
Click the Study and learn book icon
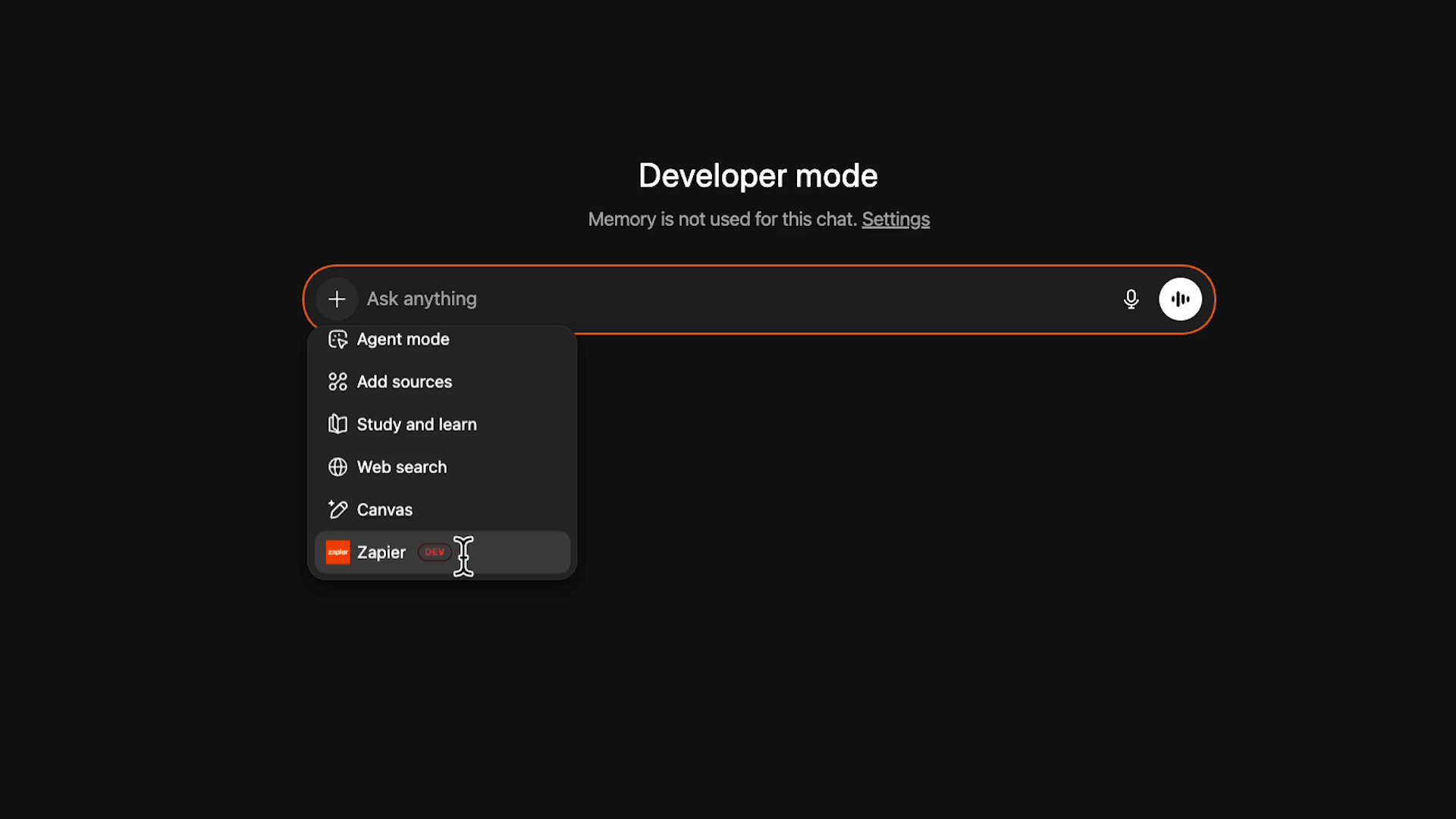click(337, 424)
